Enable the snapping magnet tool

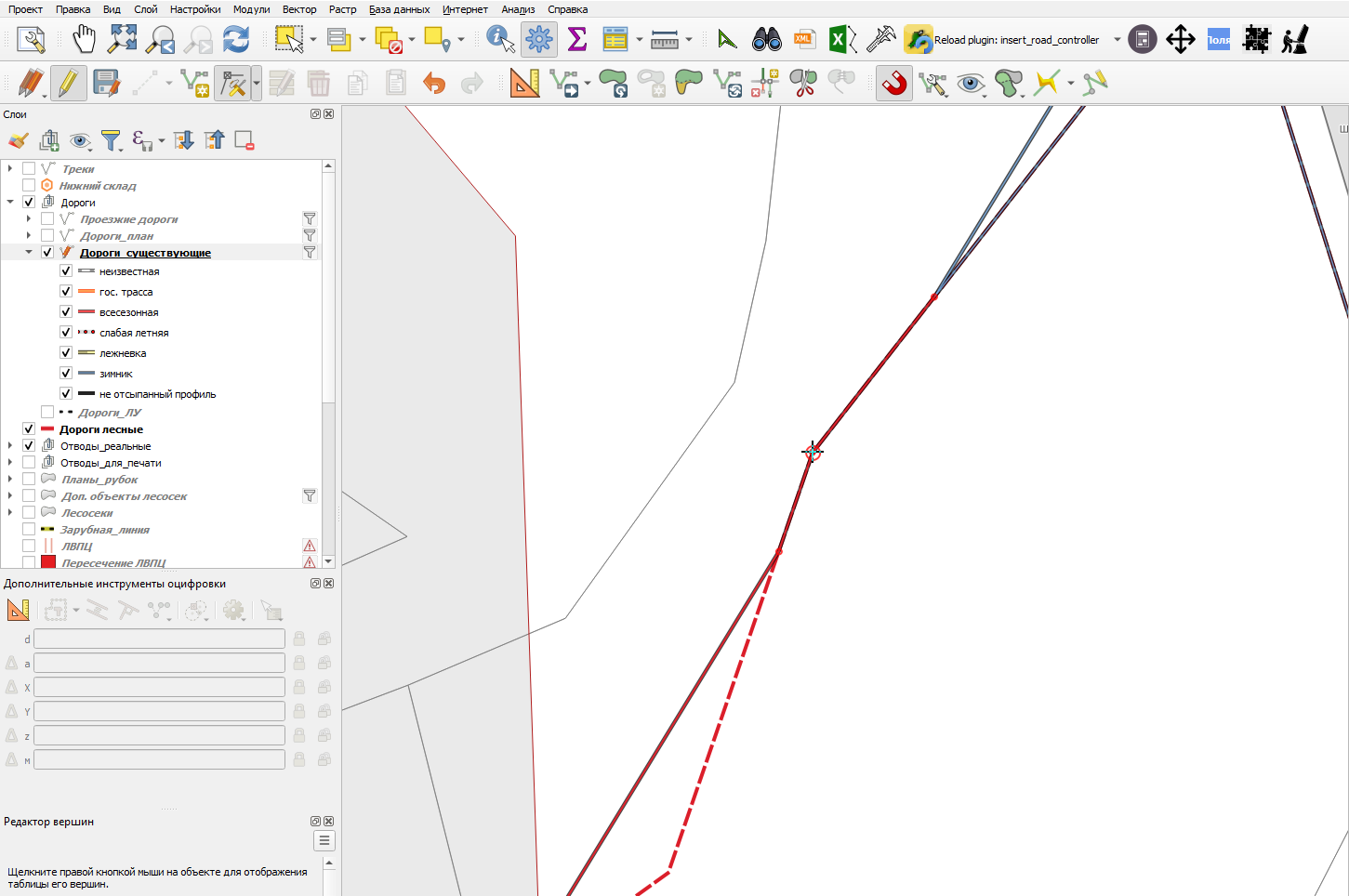(894, 84)
